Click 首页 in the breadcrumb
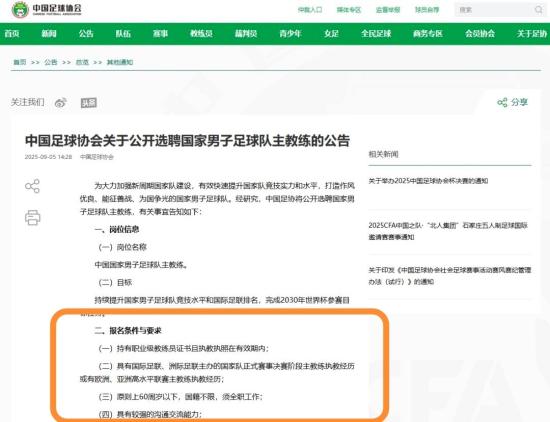The width and height of the screenshot is (550, 422). coord(20,62)
